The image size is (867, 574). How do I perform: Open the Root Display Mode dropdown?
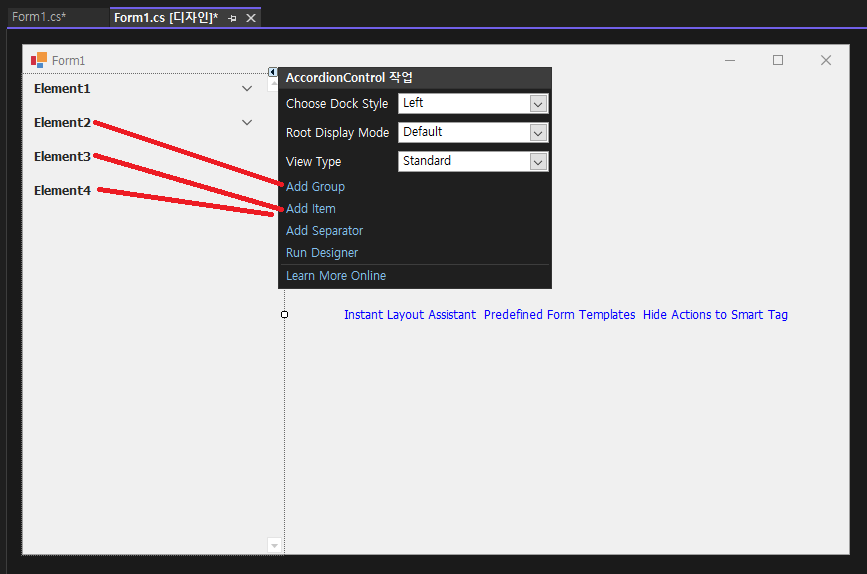click(538, 133)
